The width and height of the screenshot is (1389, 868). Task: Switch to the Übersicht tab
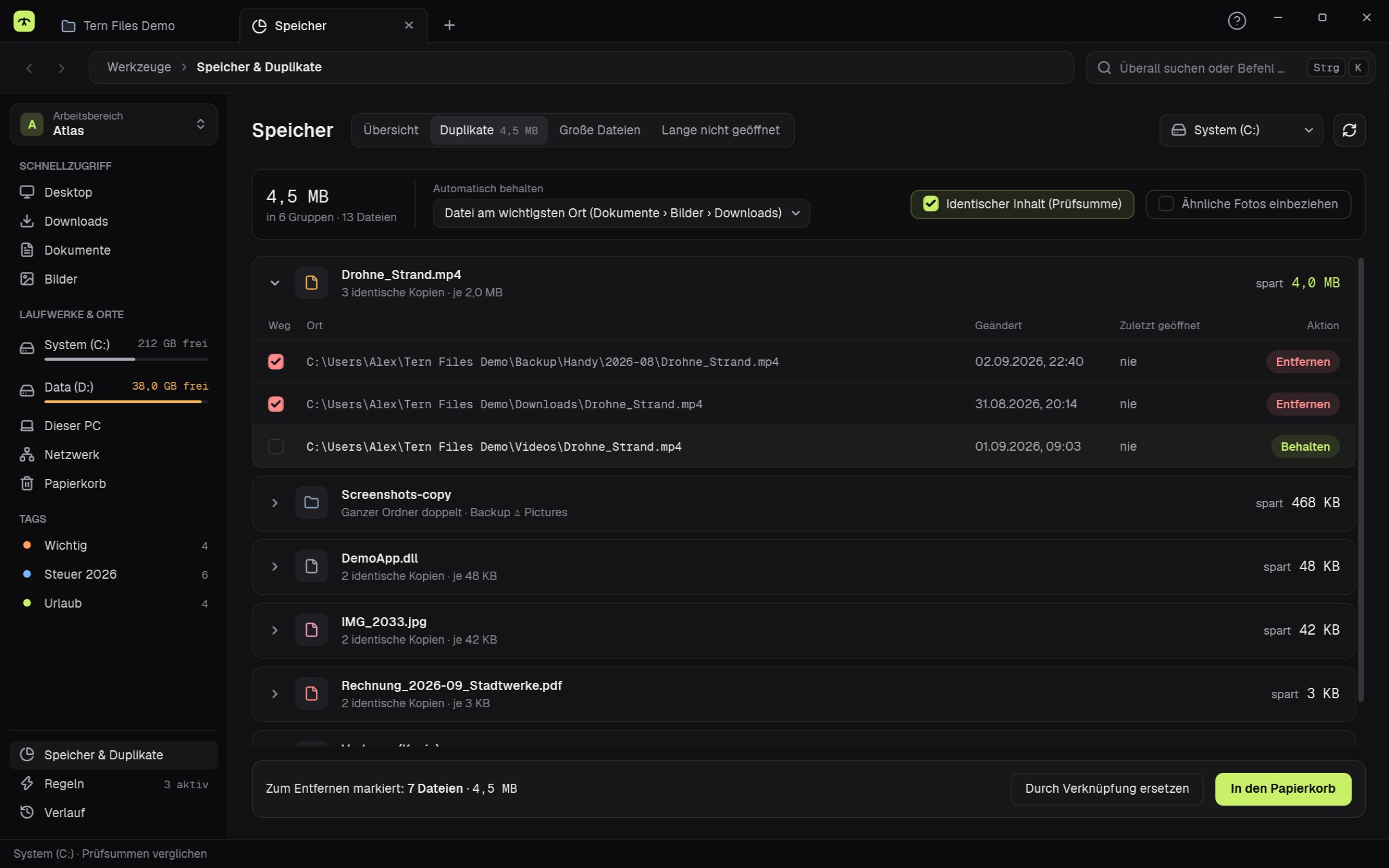(391, 131)
